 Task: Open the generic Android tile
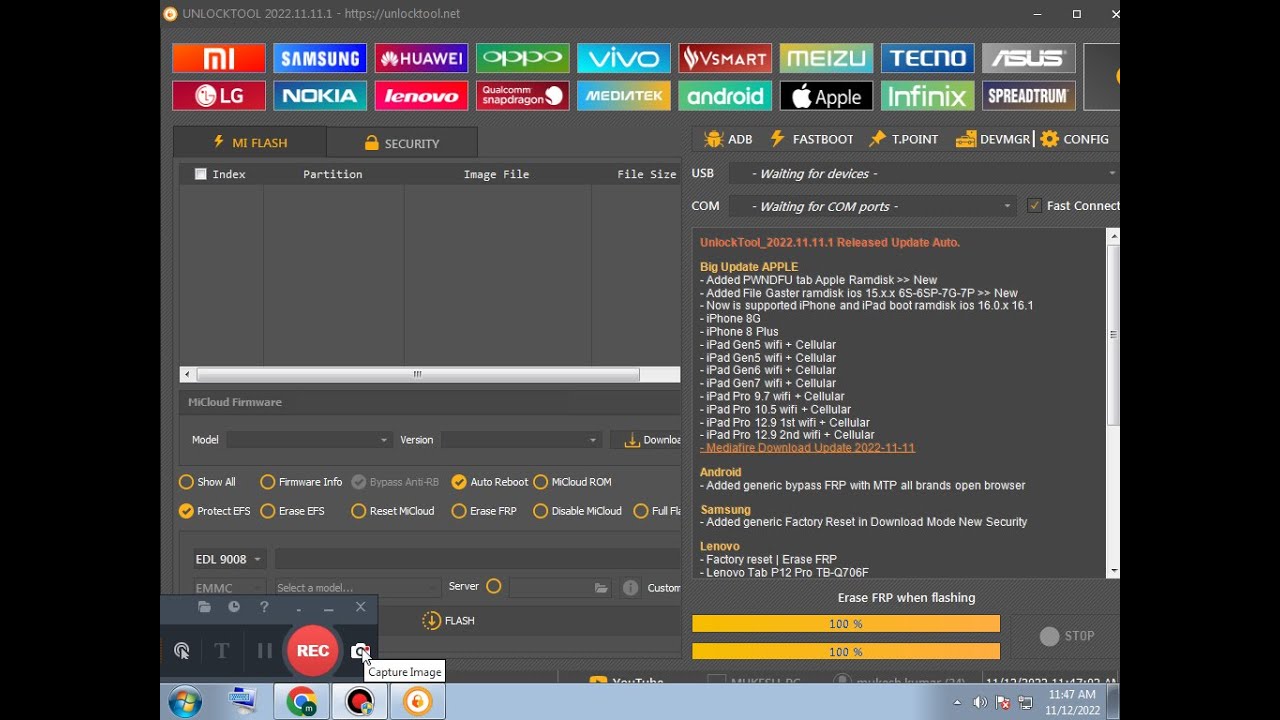(725, 96)
